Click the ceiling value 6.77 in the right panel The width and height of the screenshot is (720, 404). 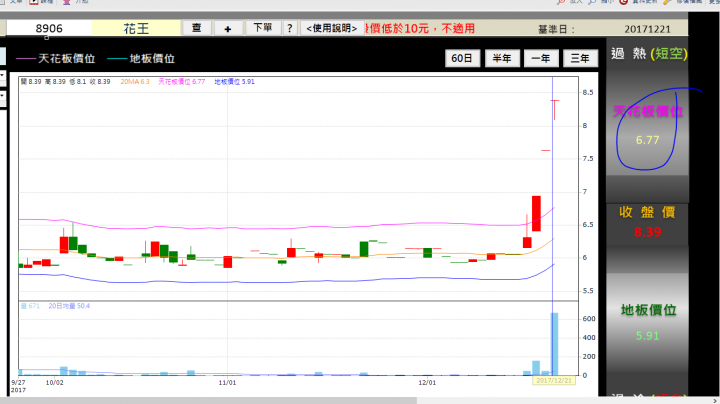tap(647, 140)
